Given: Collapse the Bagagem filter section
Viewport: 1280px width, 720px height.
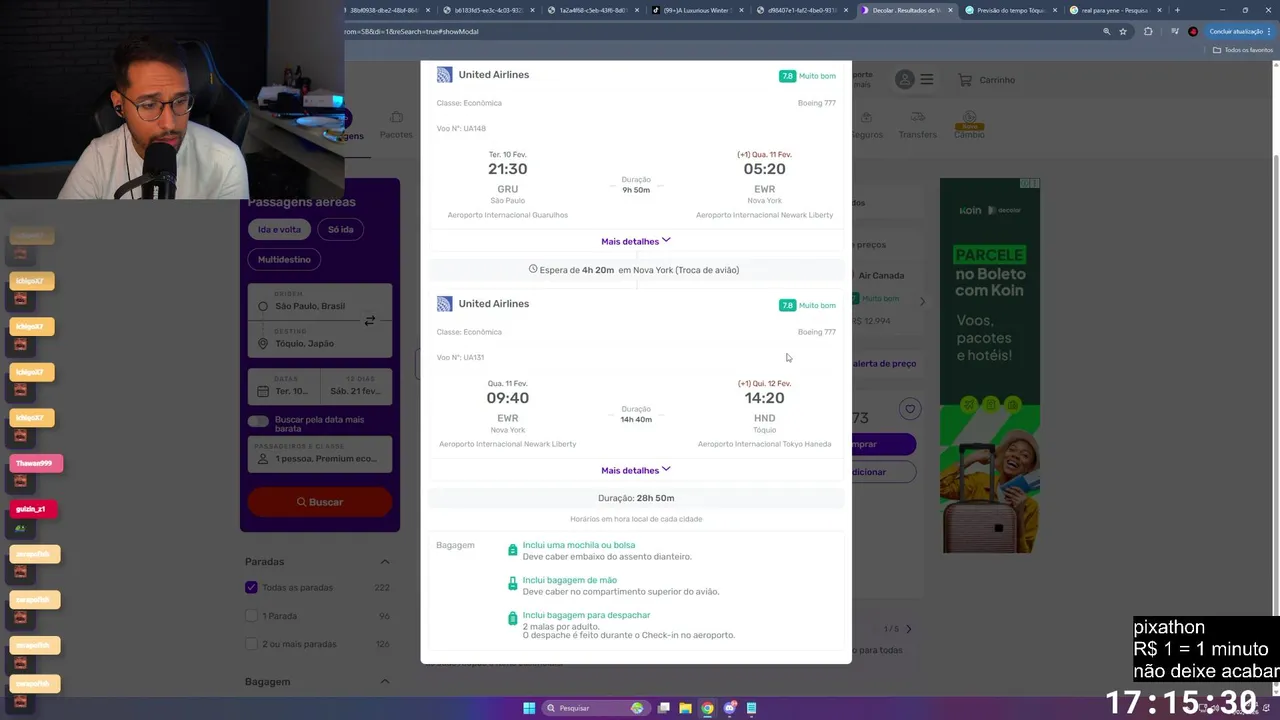Looking at the screenshot, I should point(384,682).
